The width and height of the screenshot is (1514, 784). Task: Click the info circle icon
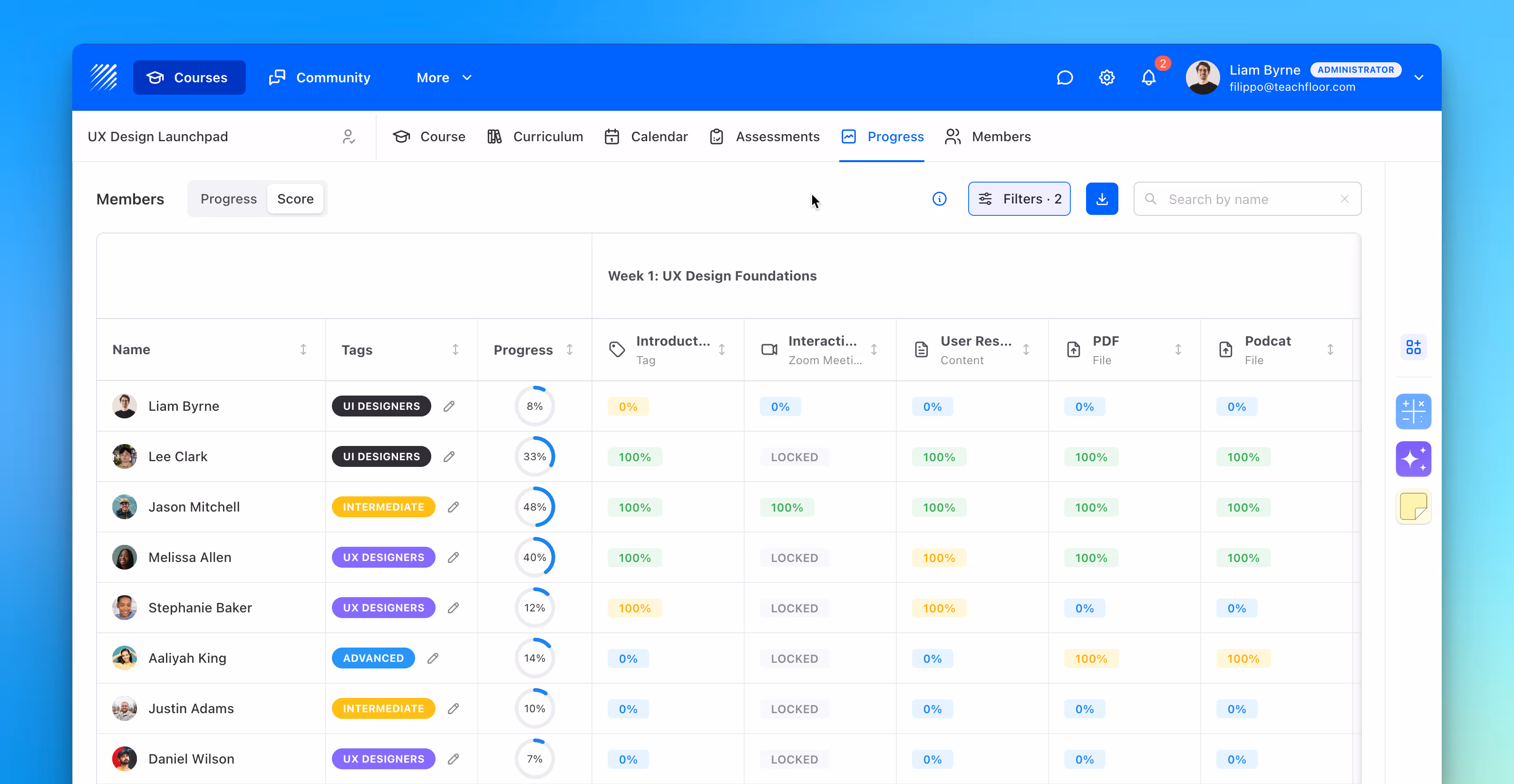(x=939, y=199)
